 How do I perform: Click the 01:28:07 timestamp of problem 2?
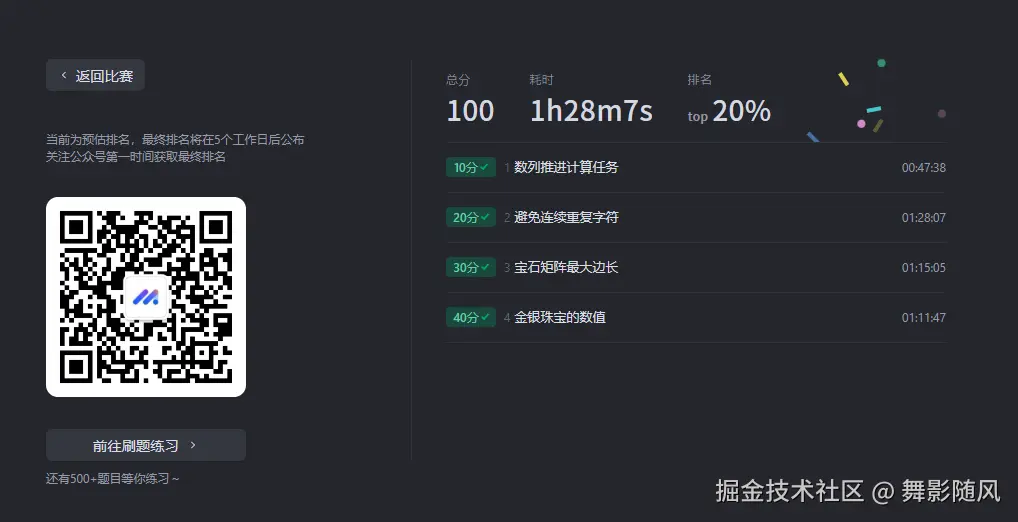923,218
